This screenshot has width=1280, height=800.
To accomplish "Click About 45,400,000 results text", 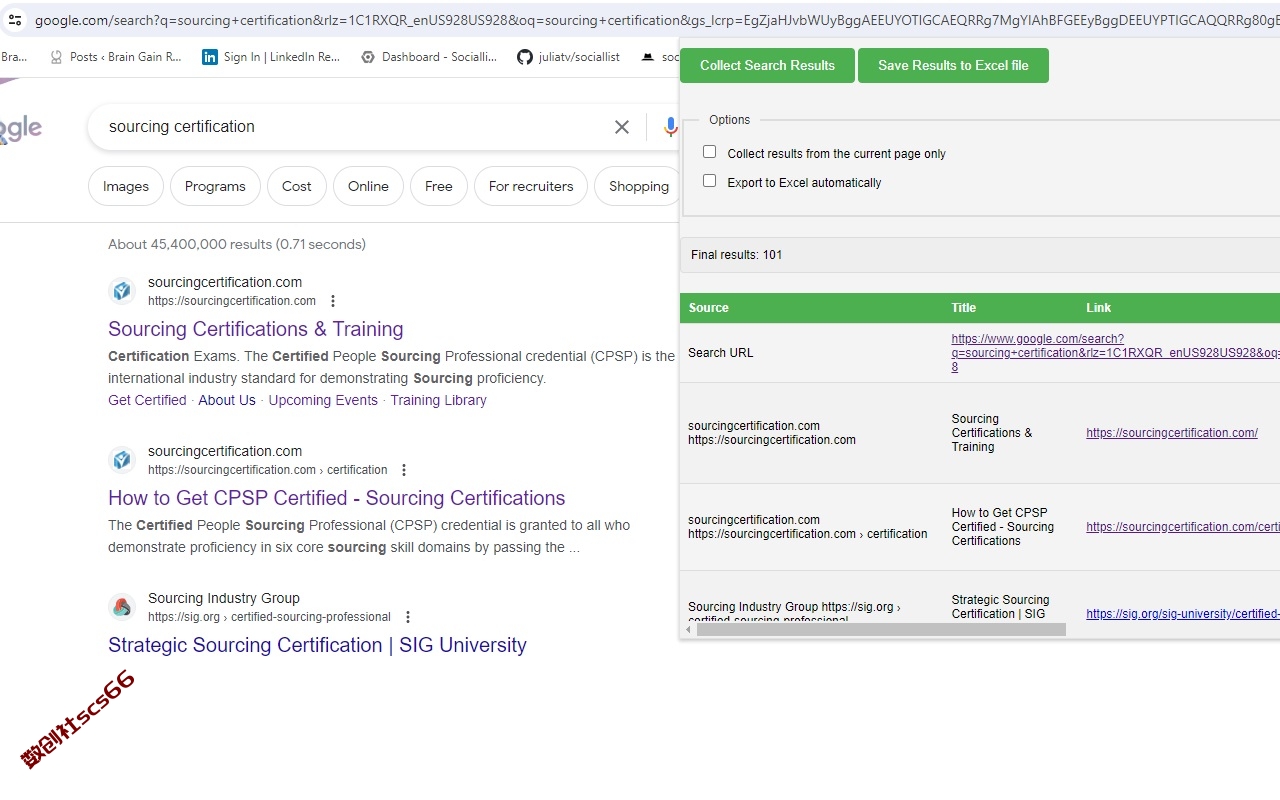I will 237,244.
